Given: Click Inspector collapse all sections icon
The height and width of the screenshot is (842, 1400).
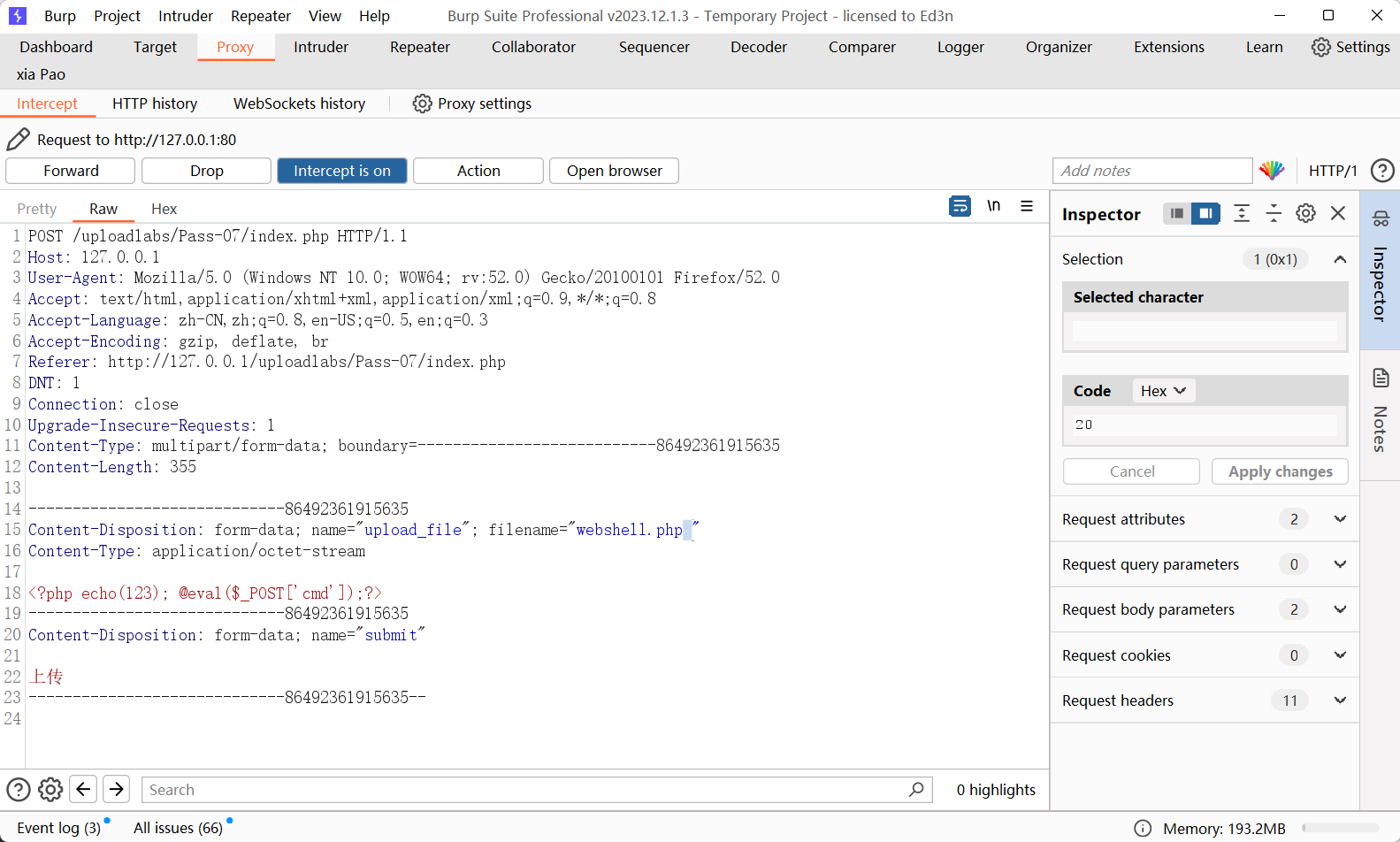Looking at the screenshot, I should click(x=1274, y=213).
